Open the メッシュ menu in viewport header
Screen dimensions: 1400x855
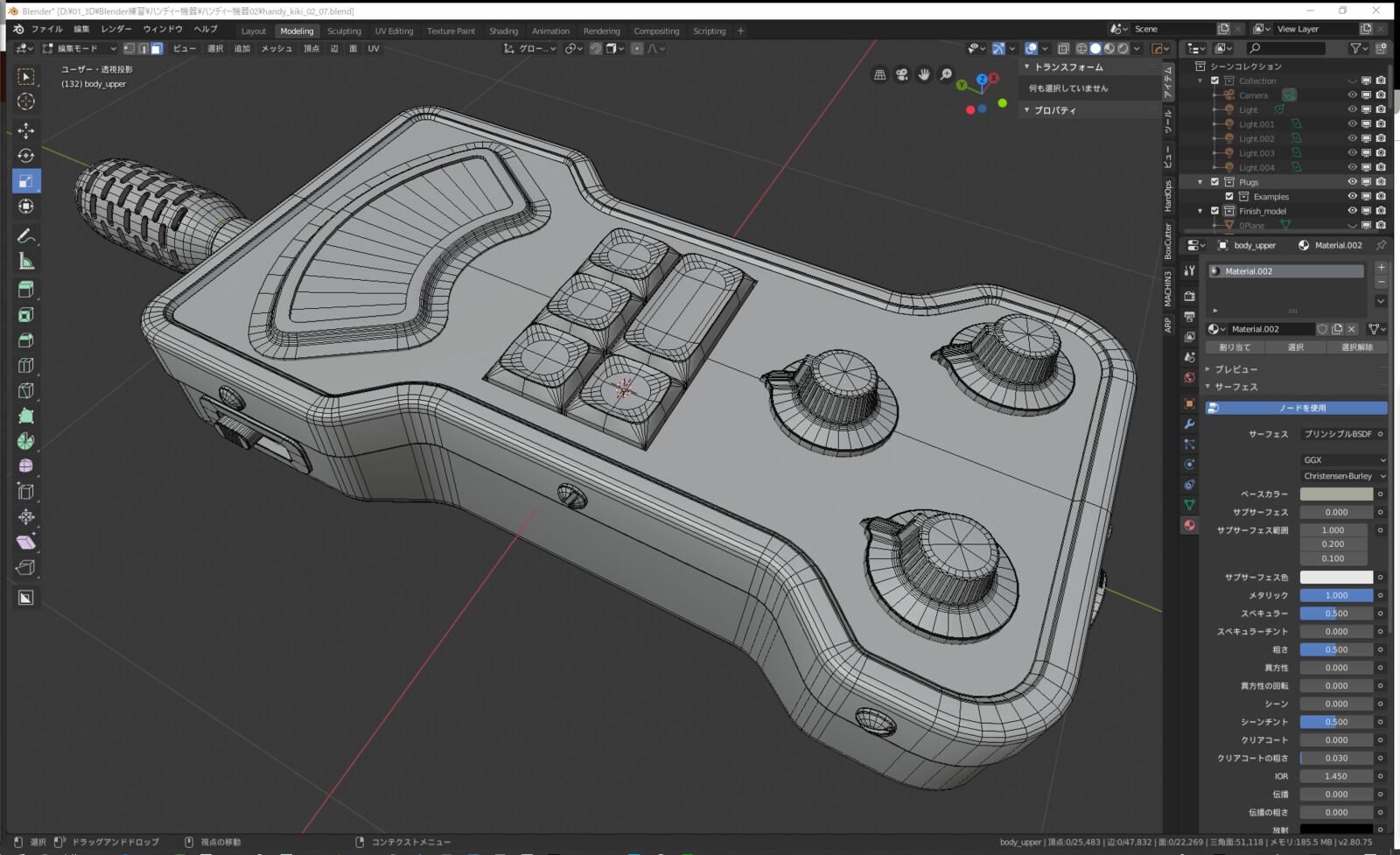[276, 49]
